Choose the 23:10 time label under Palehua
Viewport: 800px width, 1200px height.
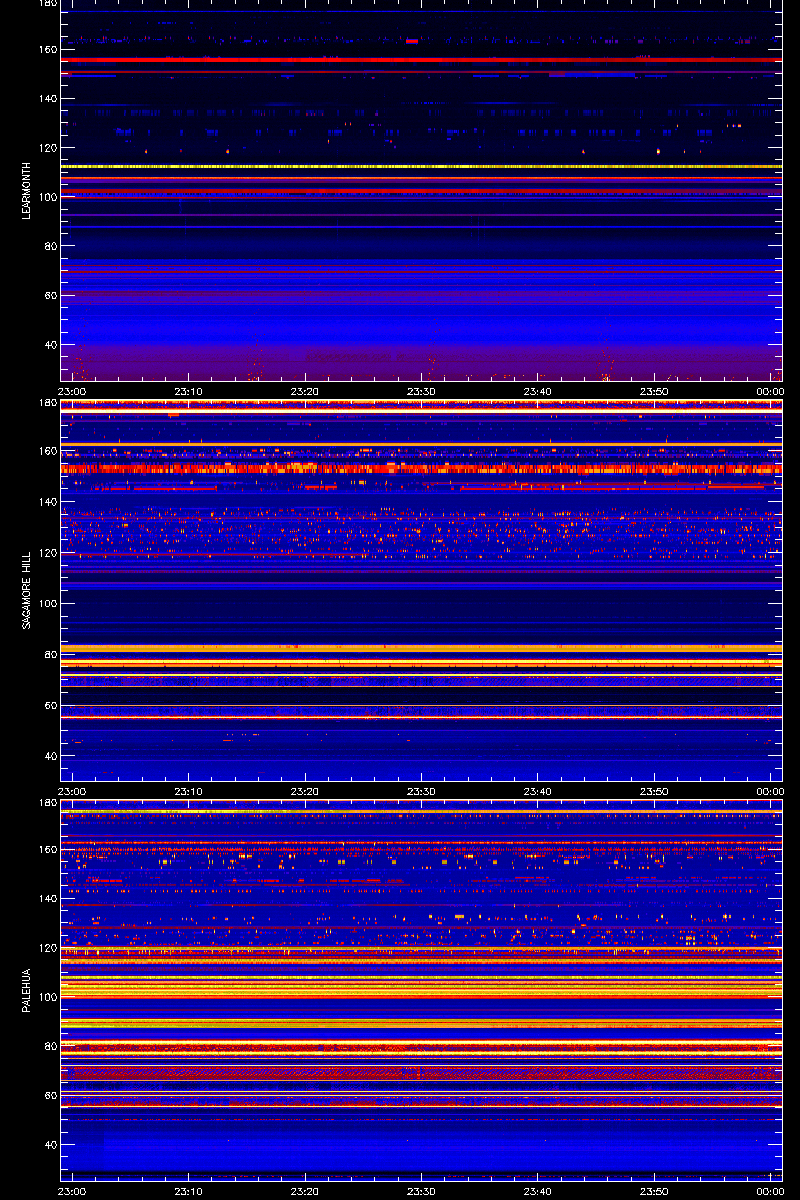[188, 1191]
